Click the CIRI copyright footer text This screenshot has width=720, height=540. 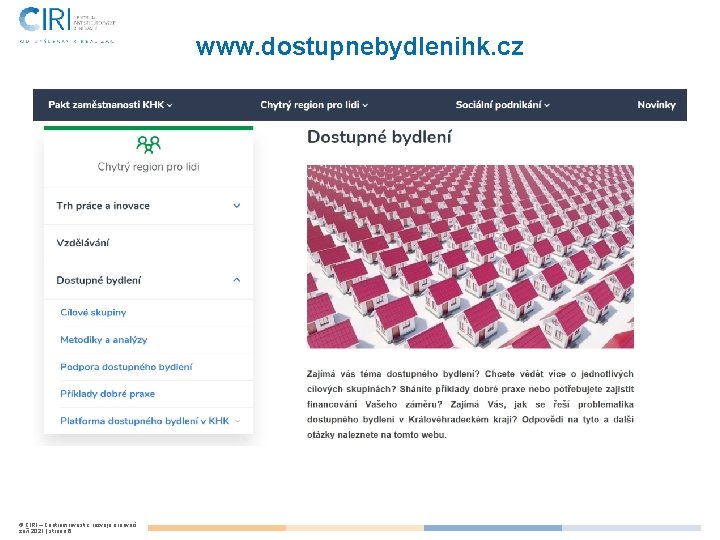coord(78,528)
